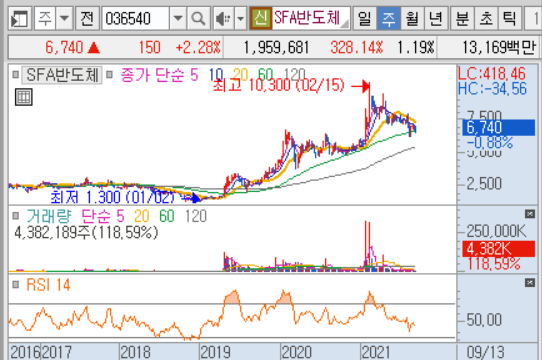
Task: Click the 주 market type box
Action: 45,18
